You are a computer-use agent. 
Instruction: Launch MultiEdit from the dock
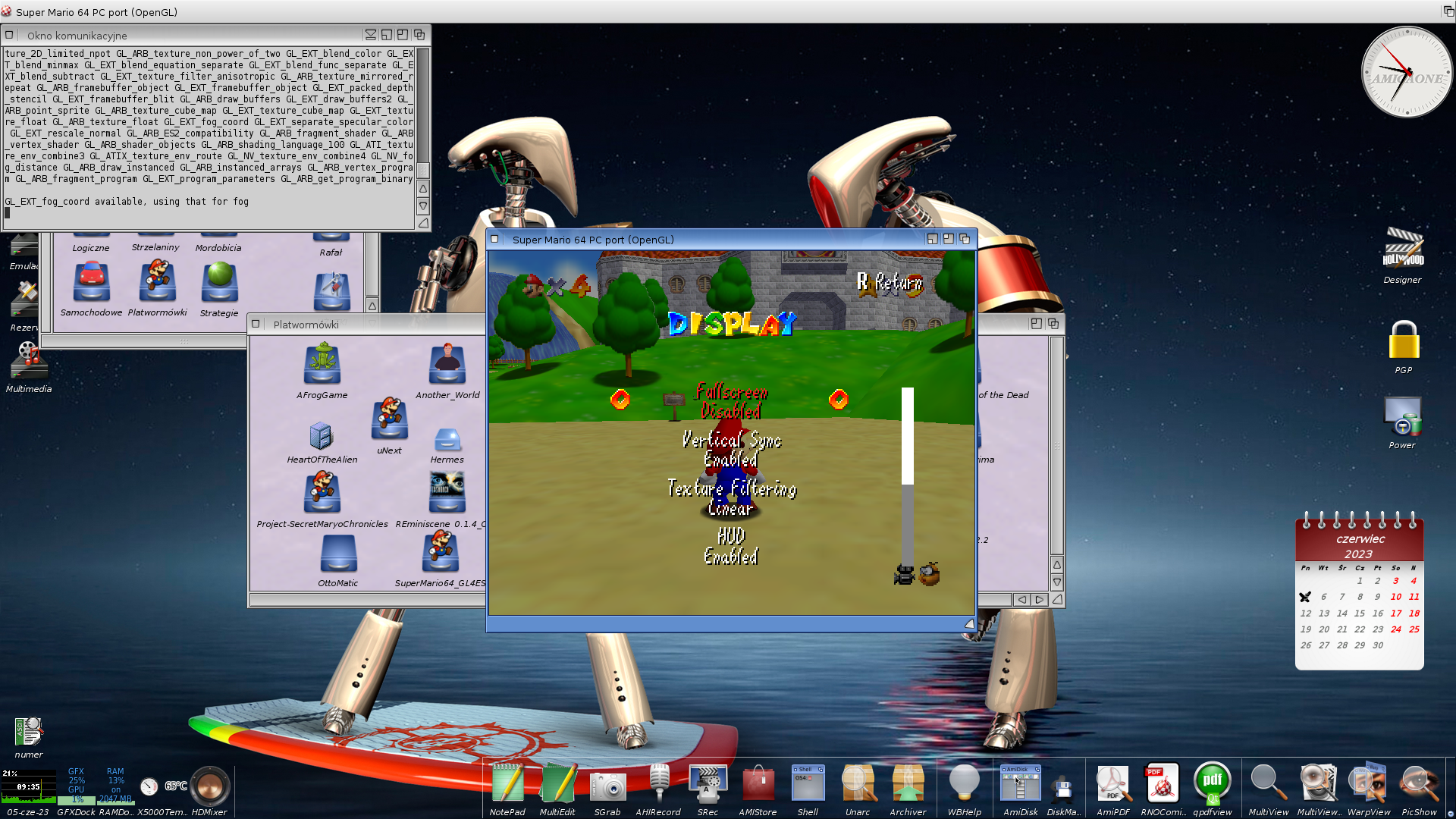coord(557,783)
